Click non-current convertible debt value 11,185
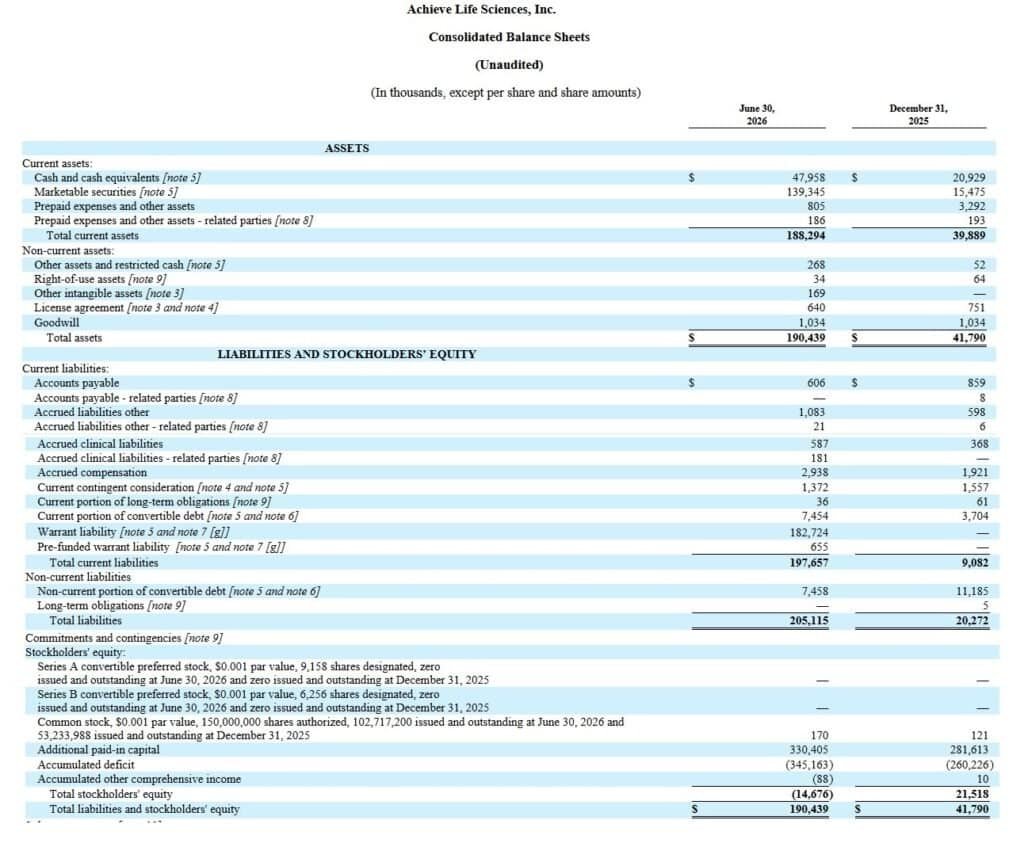Viewport: 1024px width, 843px height. click(972, 592)
